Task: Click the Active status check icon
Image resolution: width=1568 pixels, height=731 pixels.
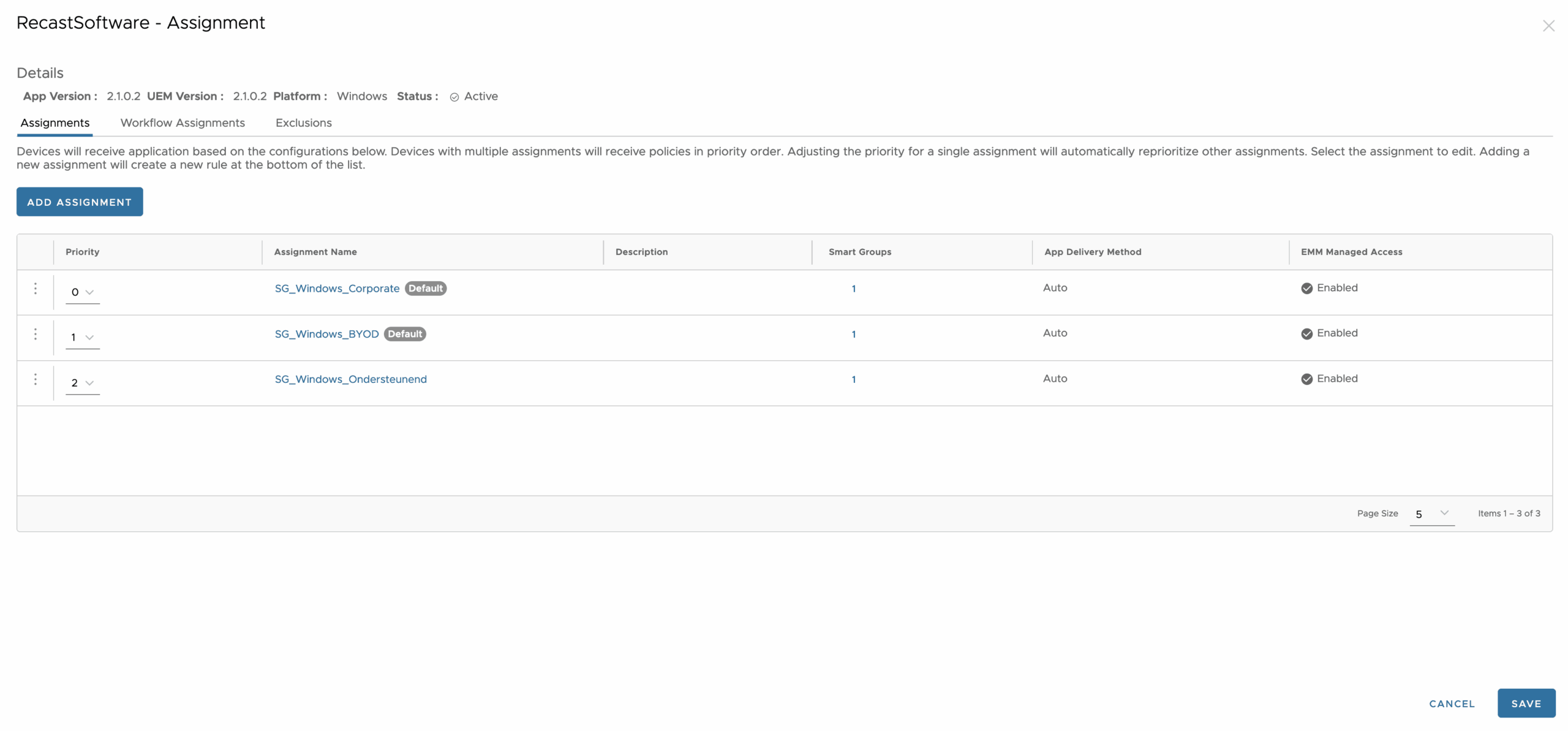Action: coord(454,97)
